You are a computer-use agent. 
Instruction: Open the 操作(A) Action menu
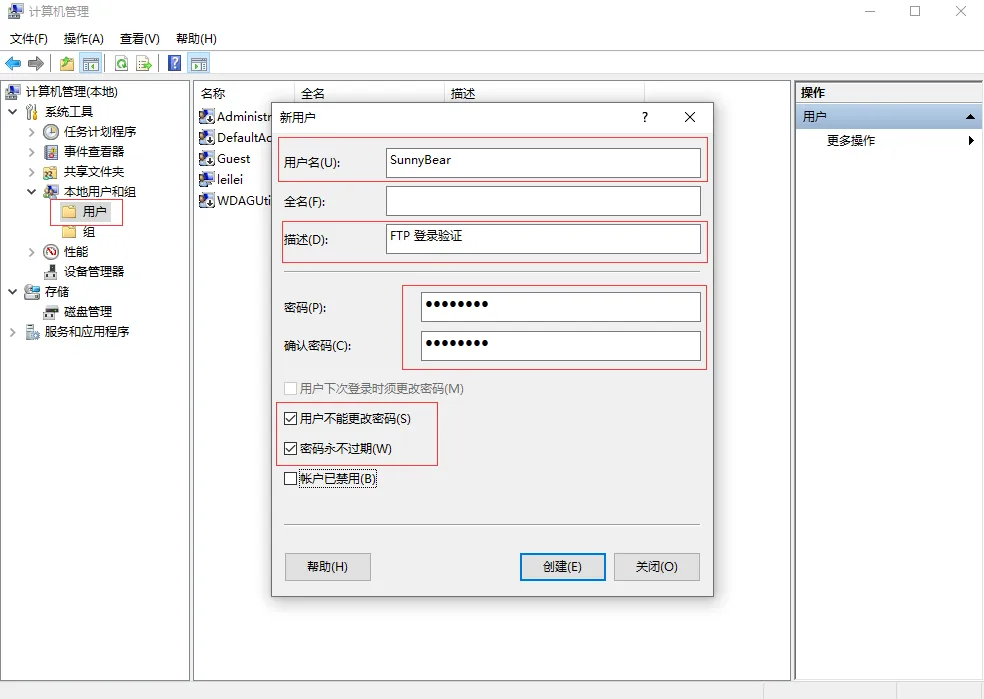pyautogui.click(x=83, y=39)
